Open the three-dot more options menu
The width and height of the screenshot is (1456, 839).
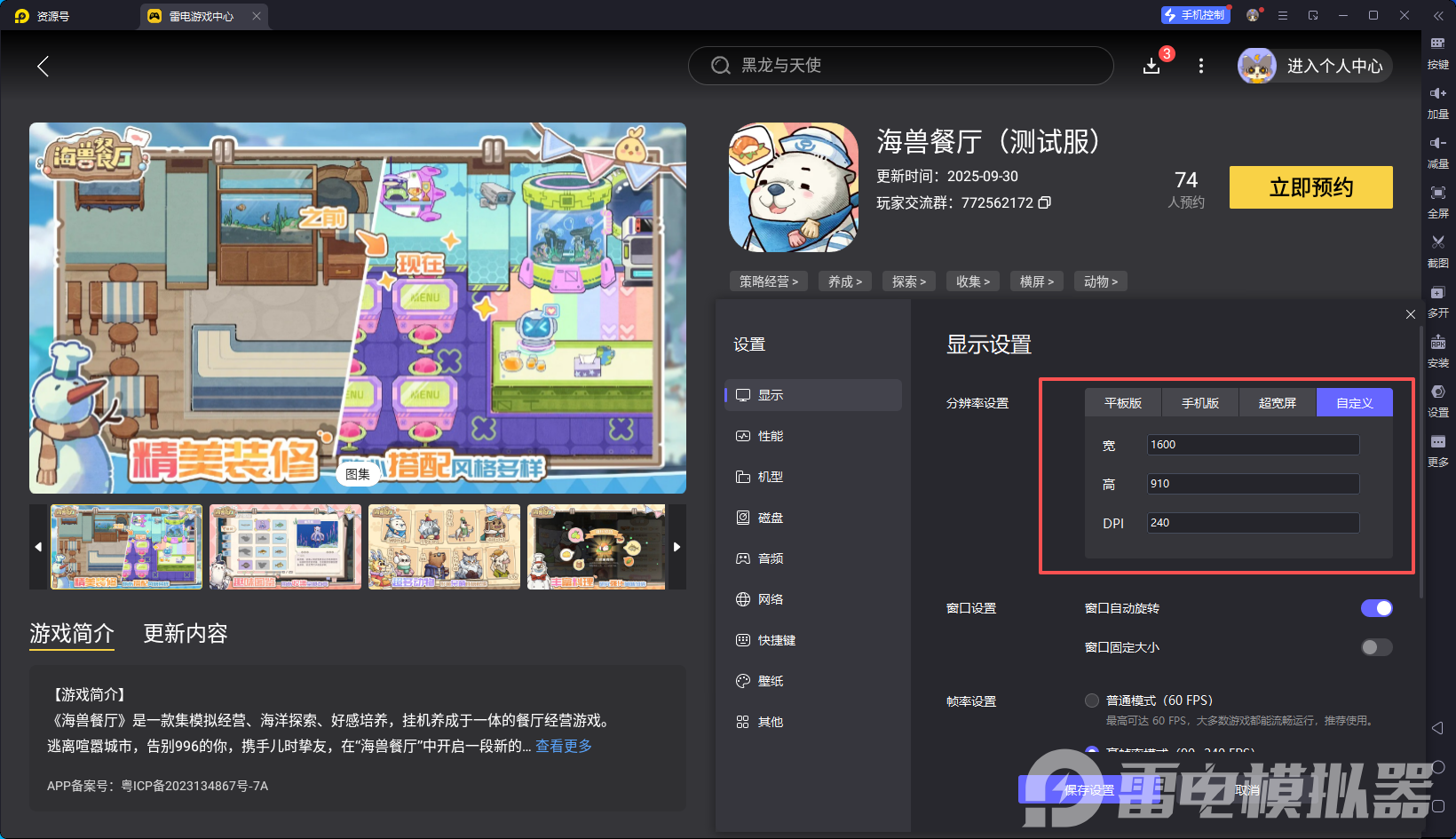point(1201,66)
